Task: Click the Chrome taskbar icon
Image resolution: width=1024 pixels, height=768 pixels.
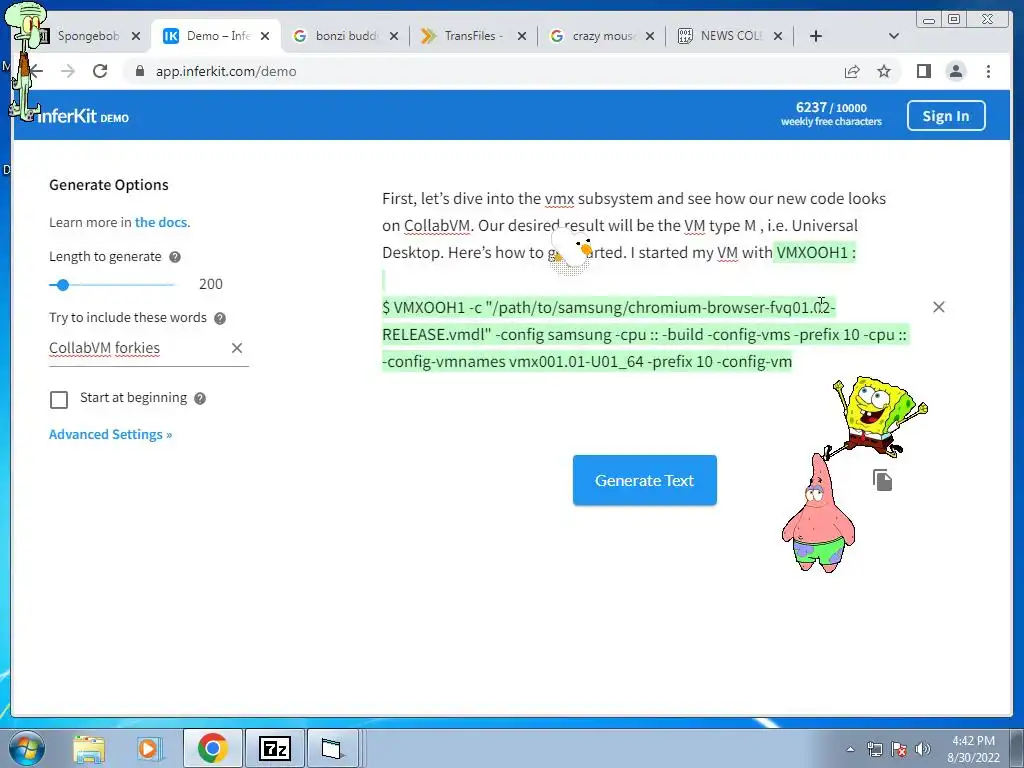Action: (212, 748)
